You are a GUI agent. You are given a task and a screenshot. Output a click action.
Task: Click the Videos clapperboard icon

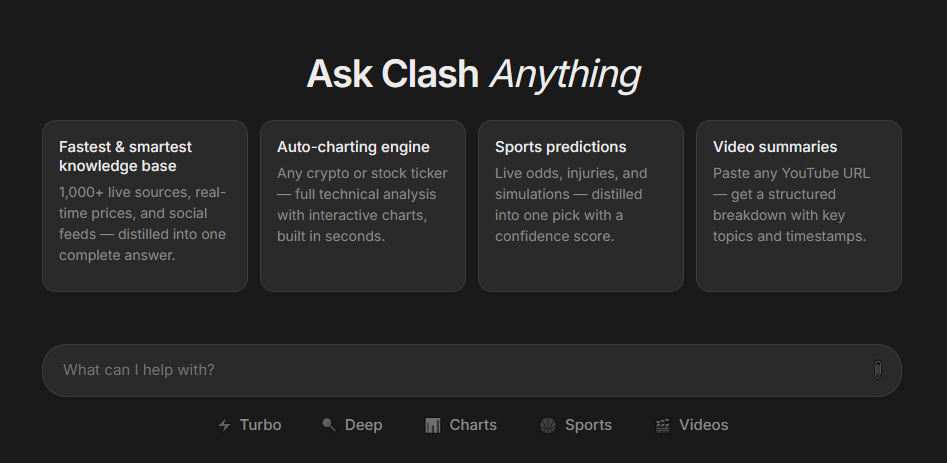662,425
